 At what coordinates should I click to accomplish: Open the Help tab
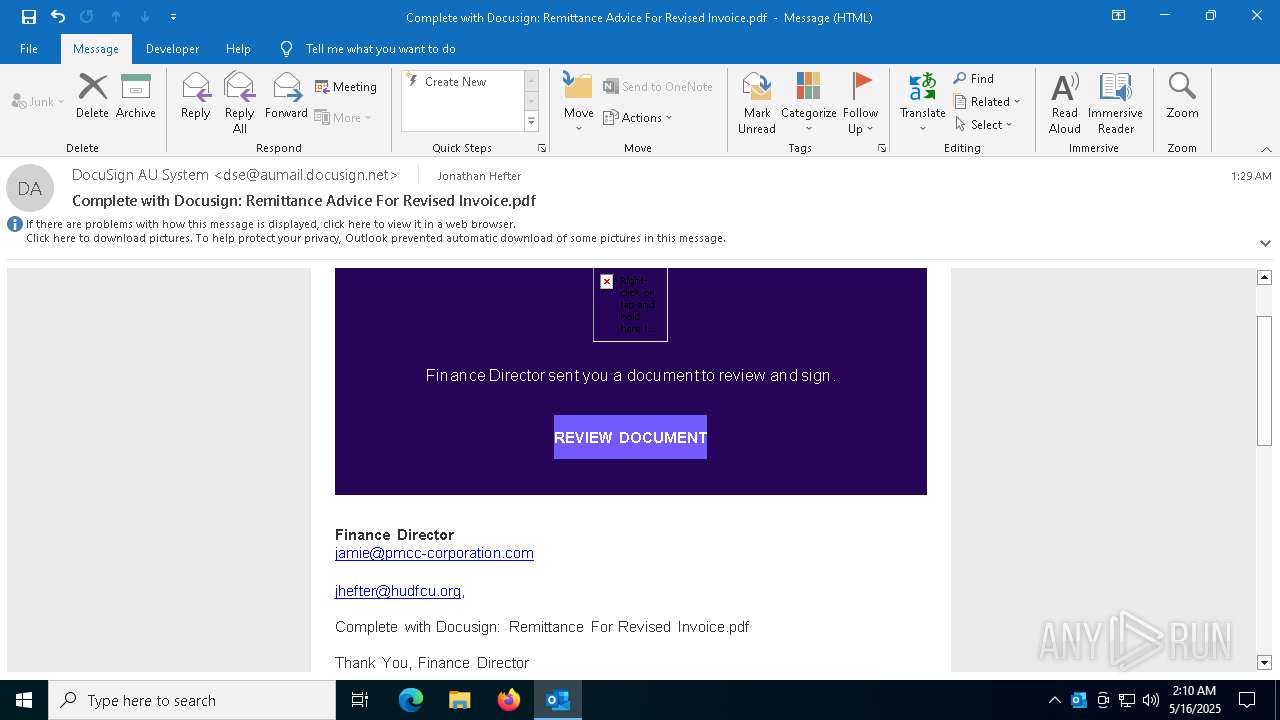(238, 49)
